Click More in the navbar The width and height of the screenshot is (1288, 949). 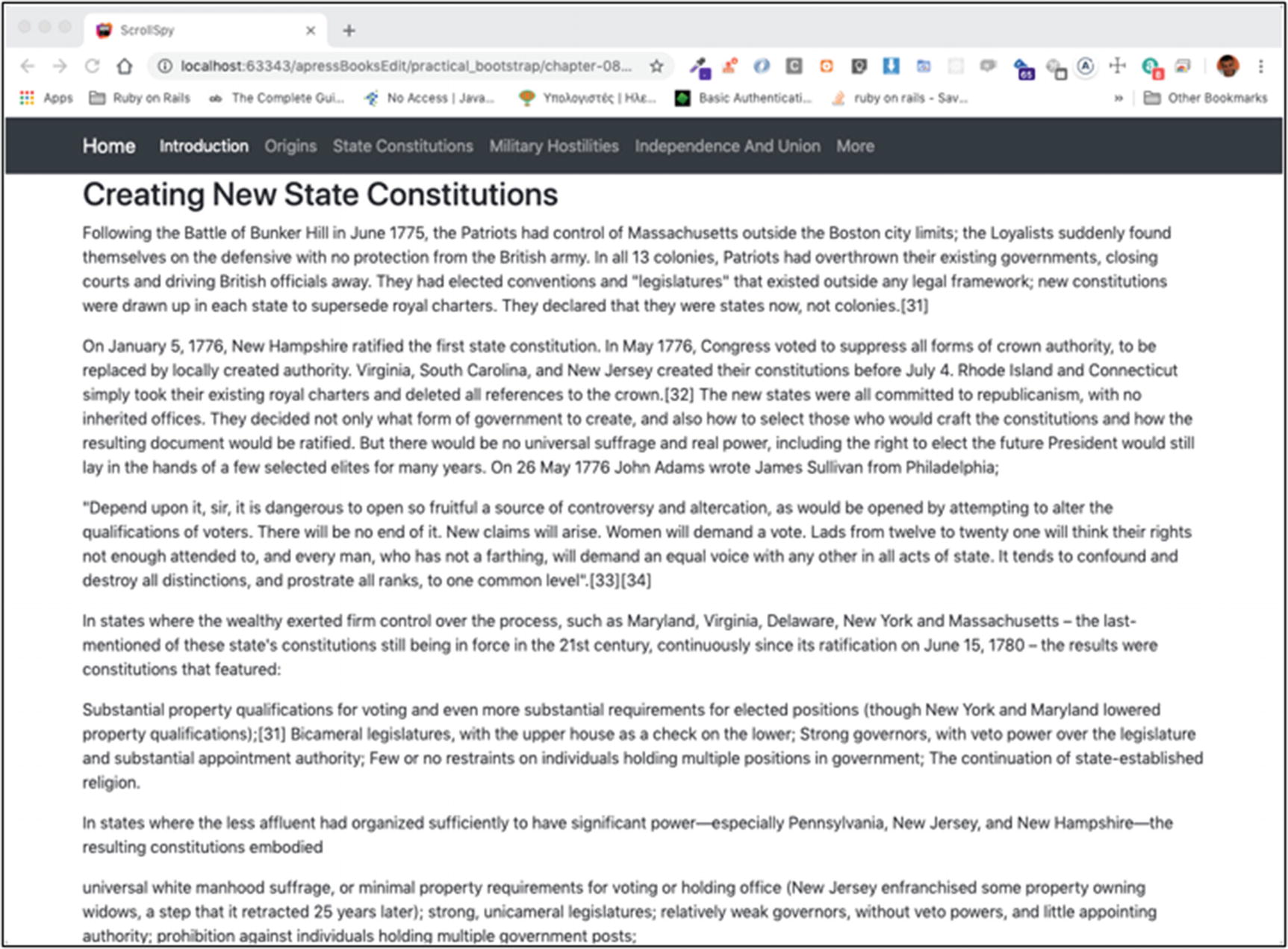(x=855, y=146)
